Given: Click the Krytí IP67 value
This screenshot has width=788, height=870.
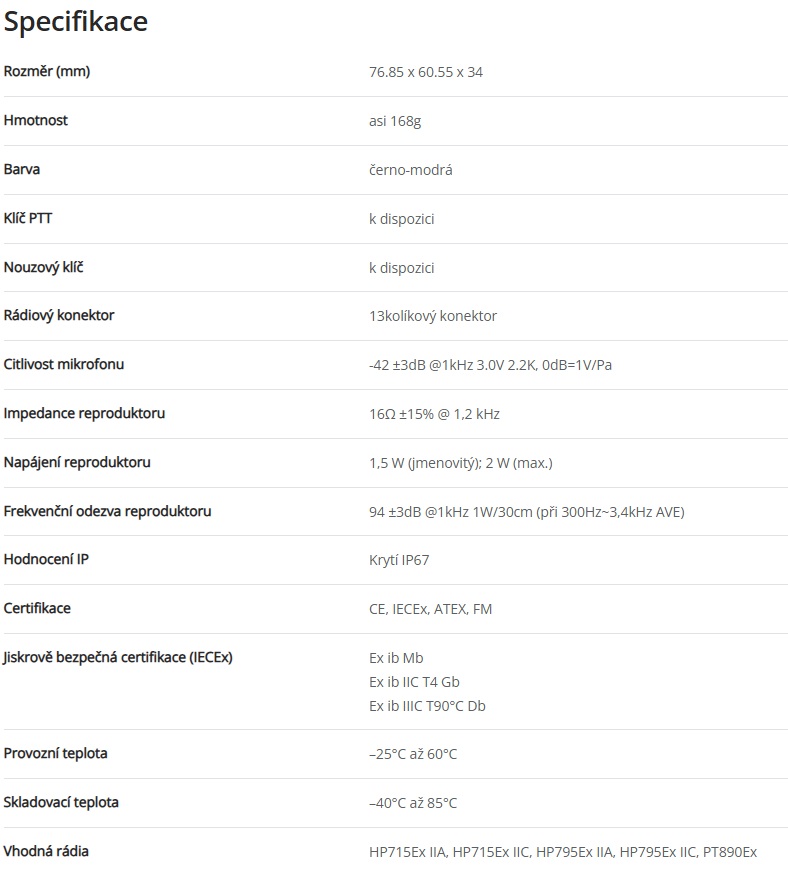Looking at the screenshot, I should pyautogui.click(x=399, y=560).
